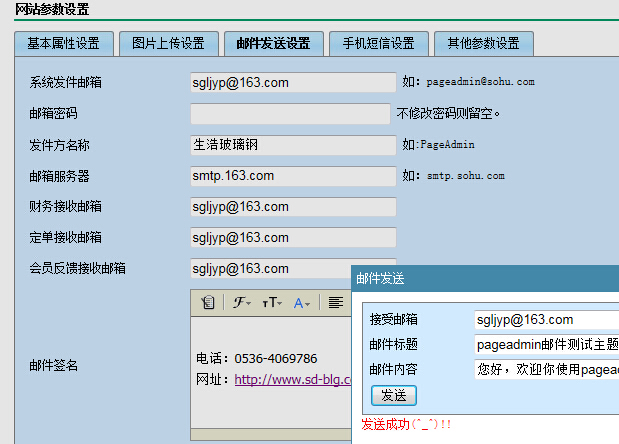The height and width of the screenshot is (444, 619).
Task: Open the font size dropdown in editor
Action: pyautogui.click(x=272, y=303)
